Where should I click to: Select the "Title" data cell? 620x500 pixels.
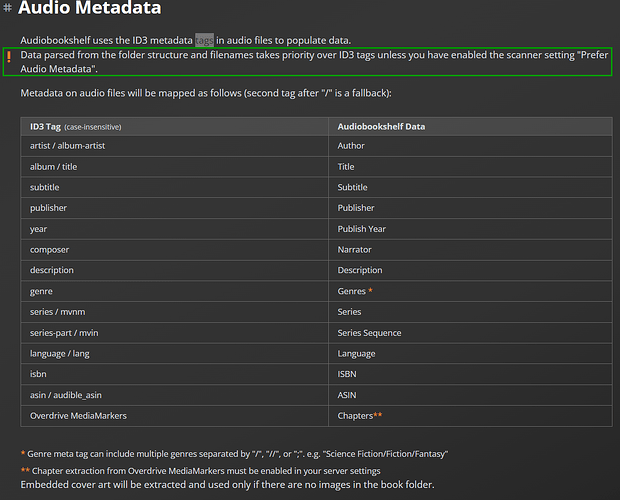(x=470, y=167)
